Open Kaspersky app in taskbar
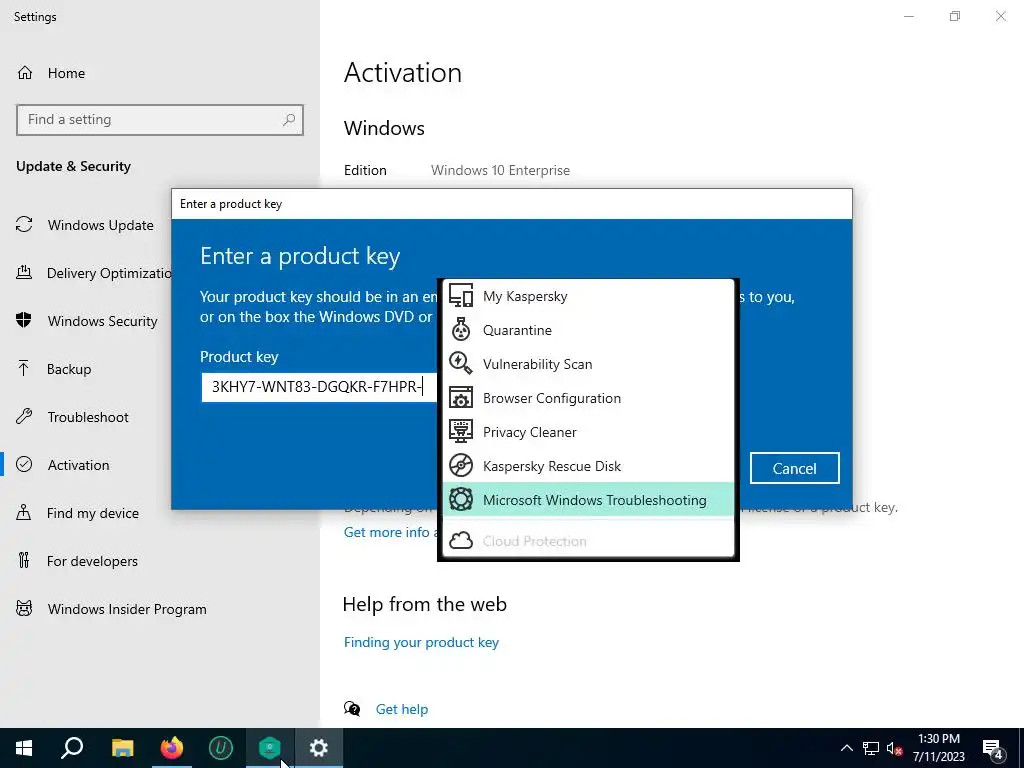This screenshot has width=1024, height=768. pyautogui.click(x=270, y=748)
